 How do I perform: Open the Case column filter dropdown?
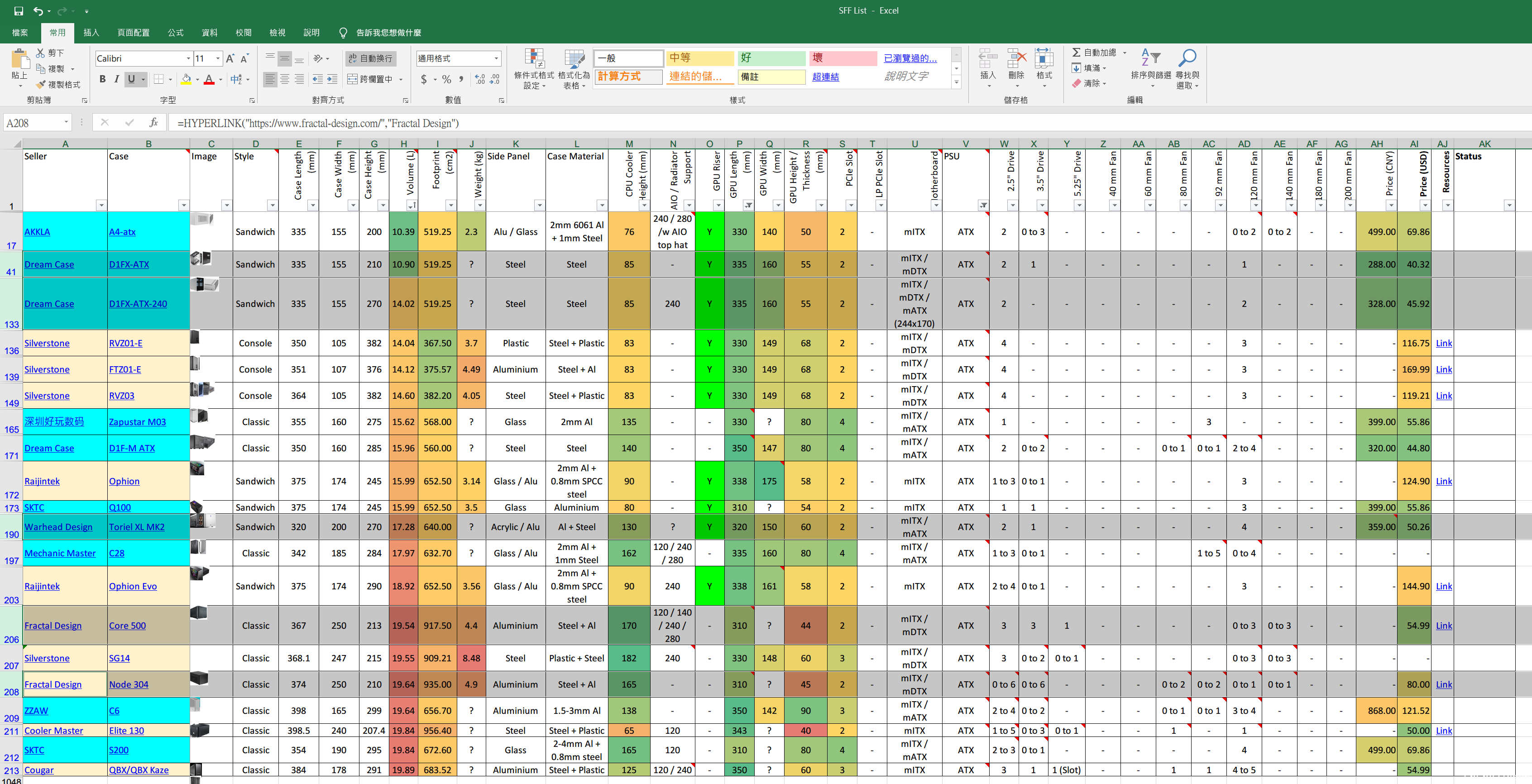184,205
